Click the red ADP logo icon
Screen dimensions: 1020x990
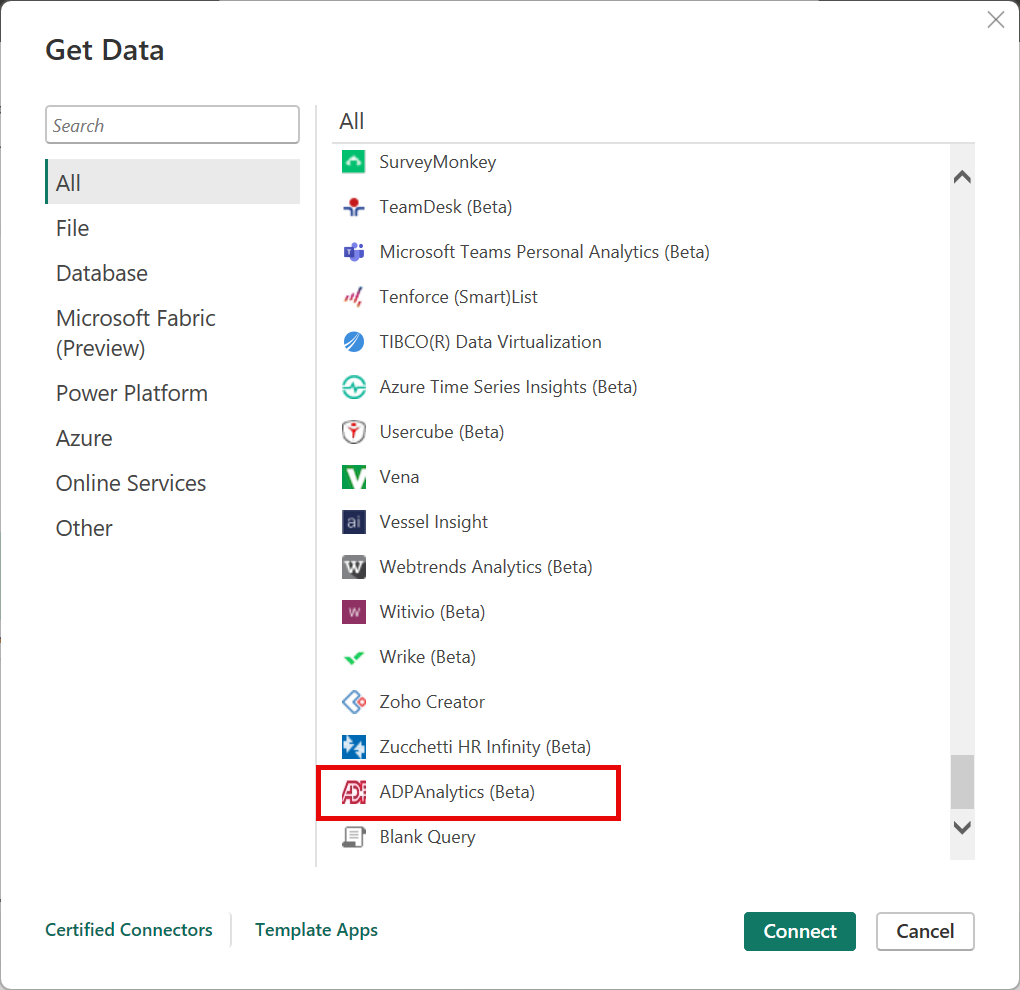353,792
